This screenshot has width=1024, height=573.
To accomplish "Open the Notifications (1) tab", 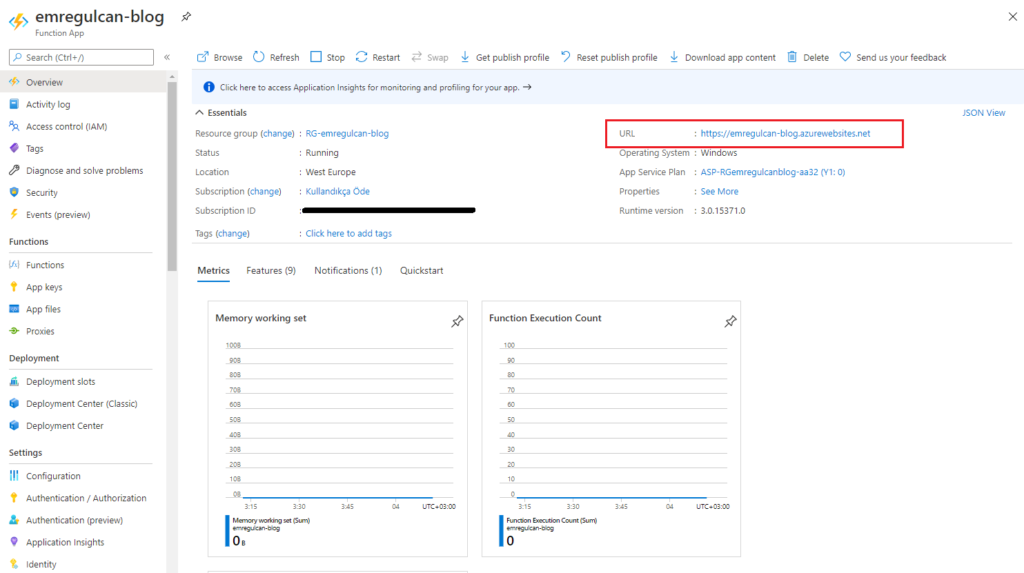I will 348,270.
